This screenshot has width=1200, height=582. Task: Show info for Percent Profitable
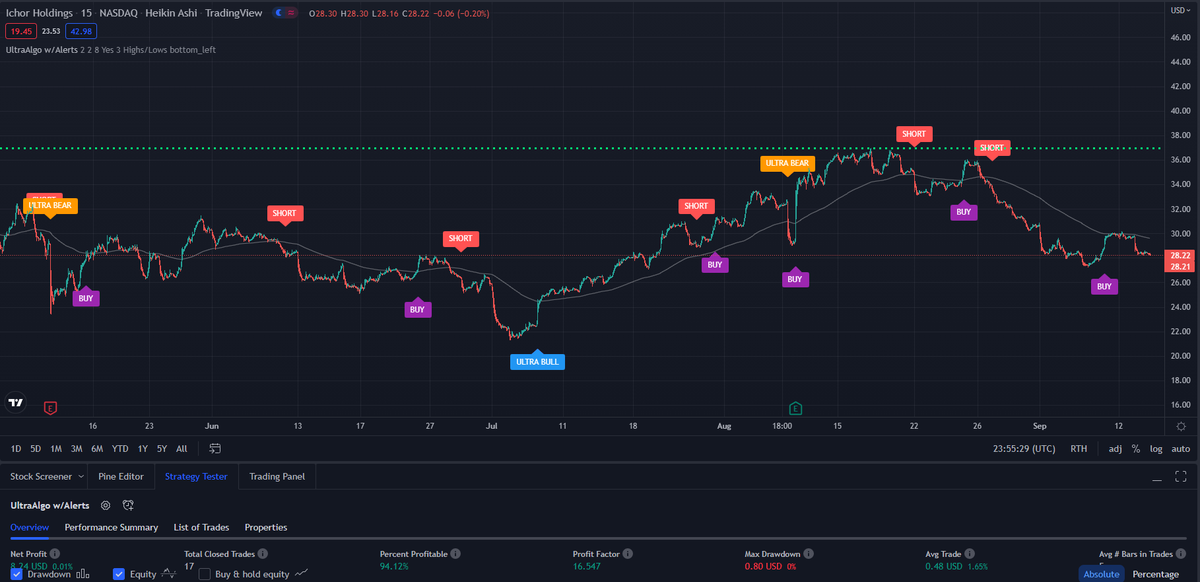coord(455,553)
